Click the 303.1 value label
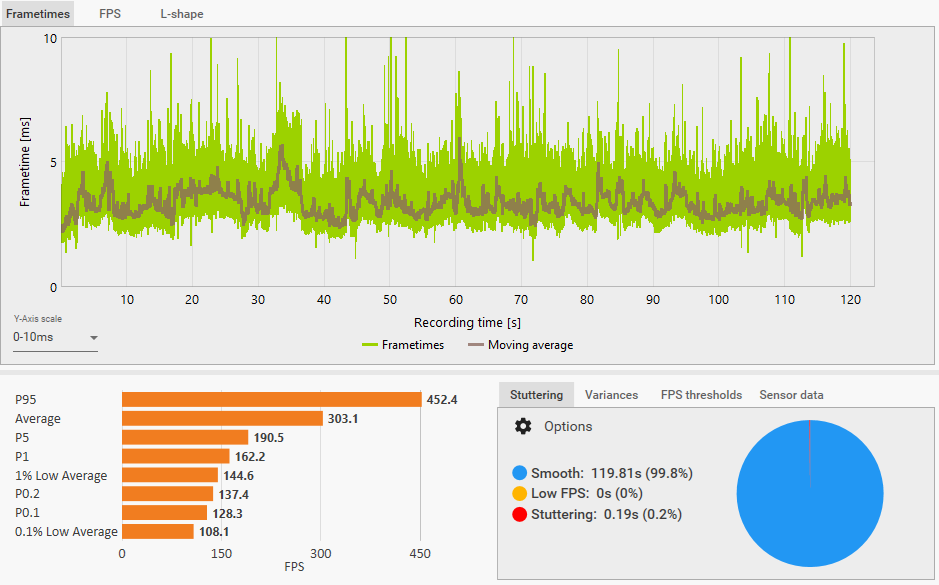939x585 pixels. 343,419
